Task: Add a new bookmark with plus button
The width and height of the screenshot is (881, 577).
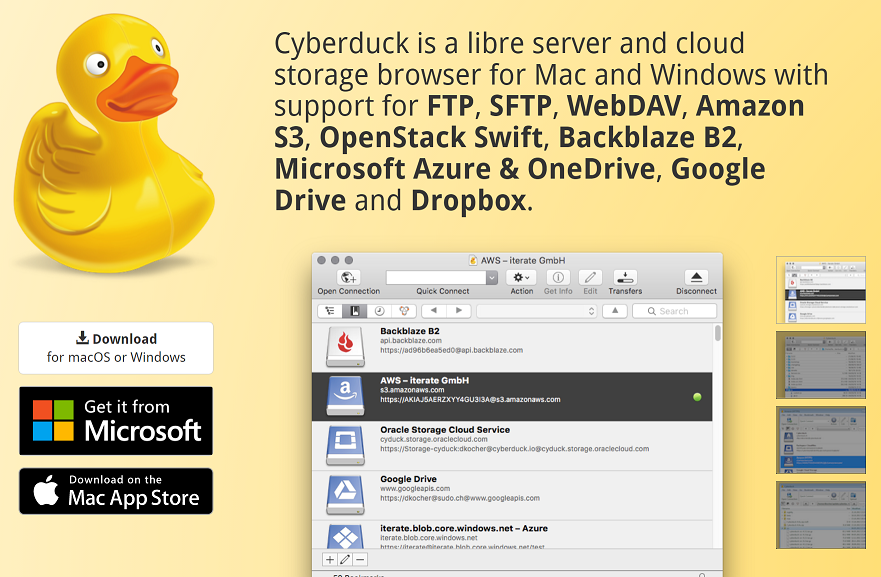Action: tap(330, 560)
